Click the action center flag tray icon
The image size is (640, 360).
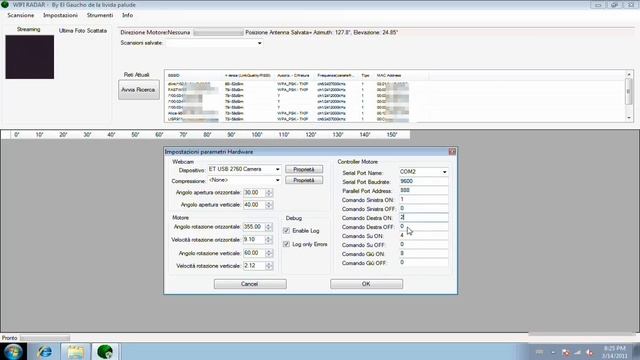pos(566,352)
